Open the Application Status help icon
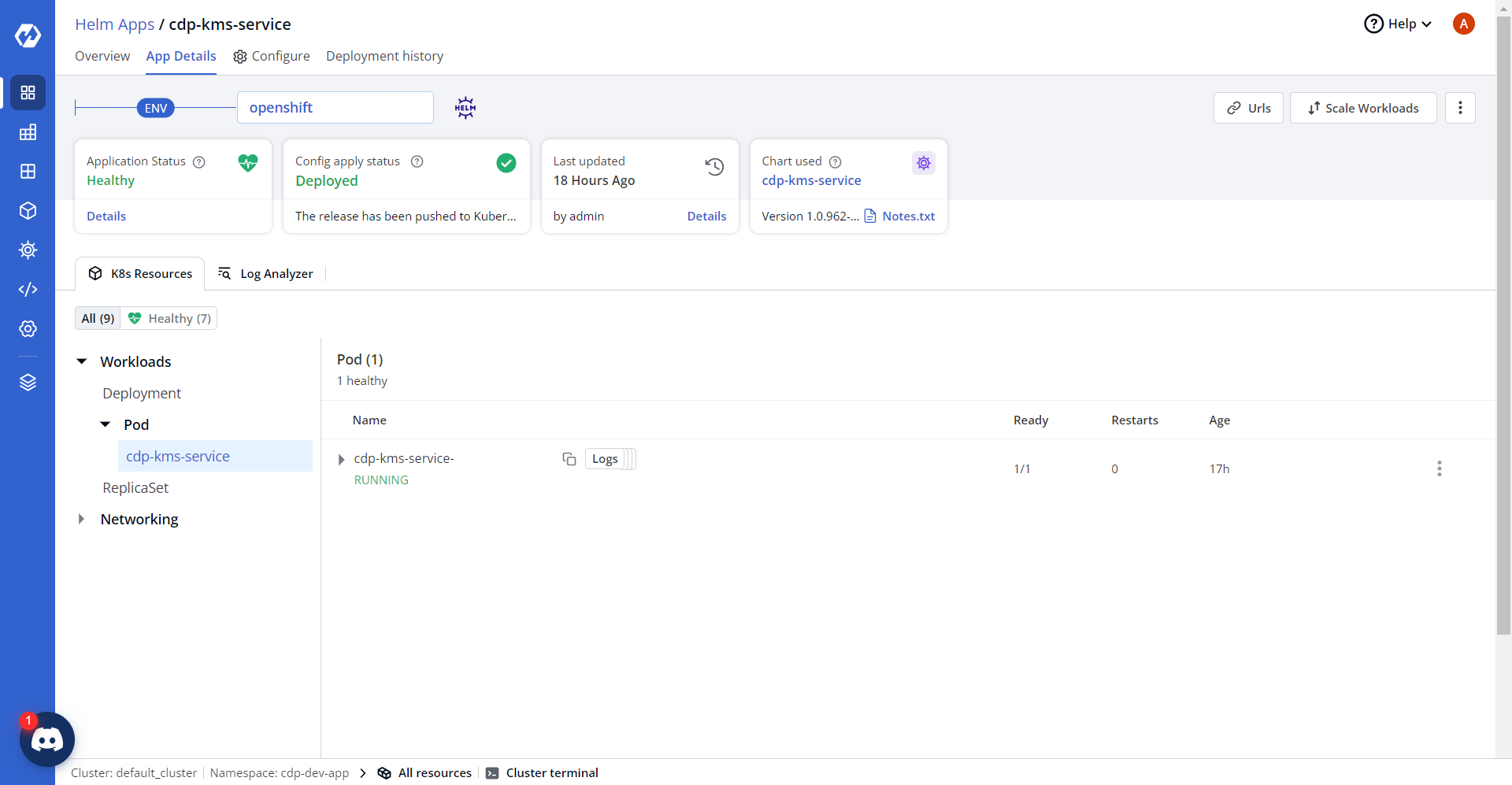 pos(199,162)
